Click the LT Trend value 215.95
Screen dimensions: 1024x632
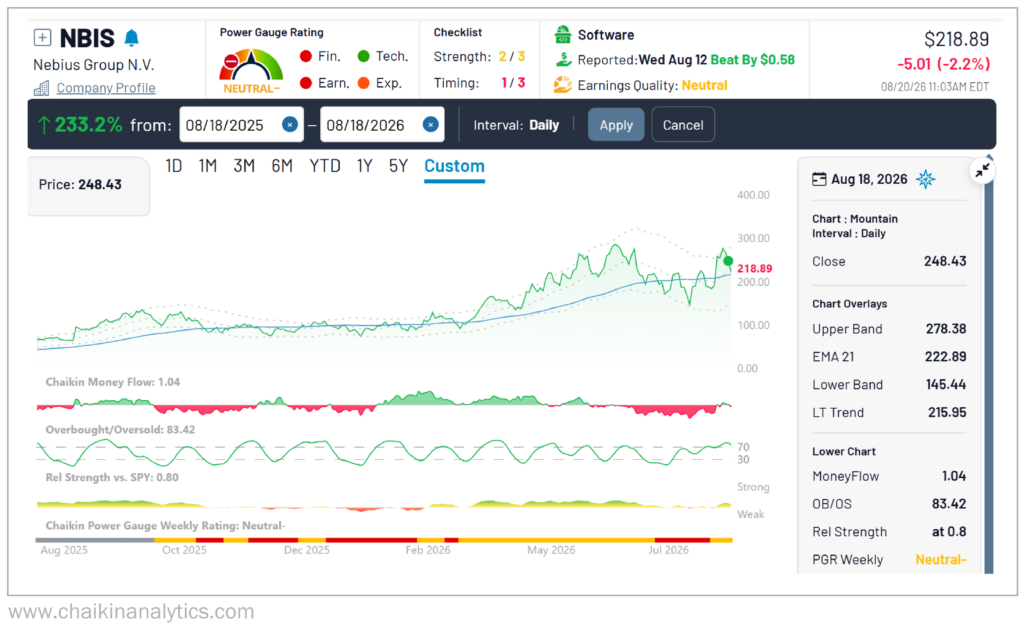(947, 413)
